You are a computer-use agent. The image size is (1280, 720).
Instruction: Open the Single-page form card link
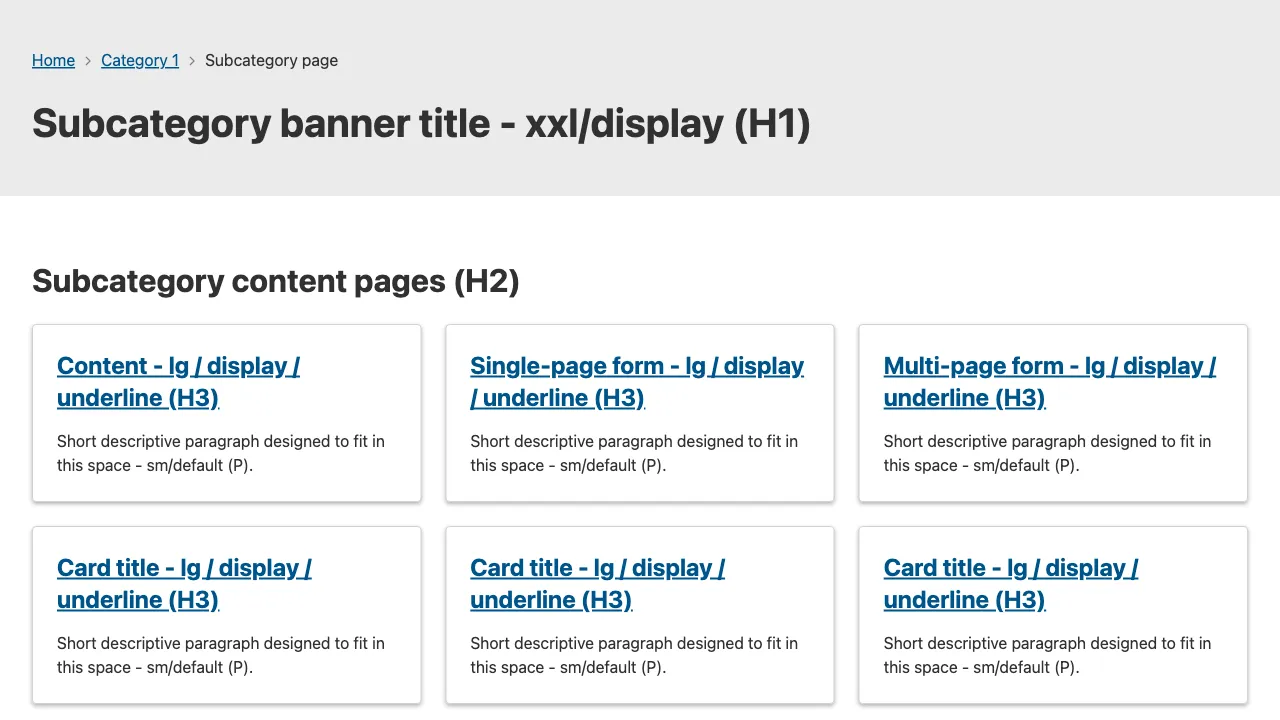coord(636,366)
